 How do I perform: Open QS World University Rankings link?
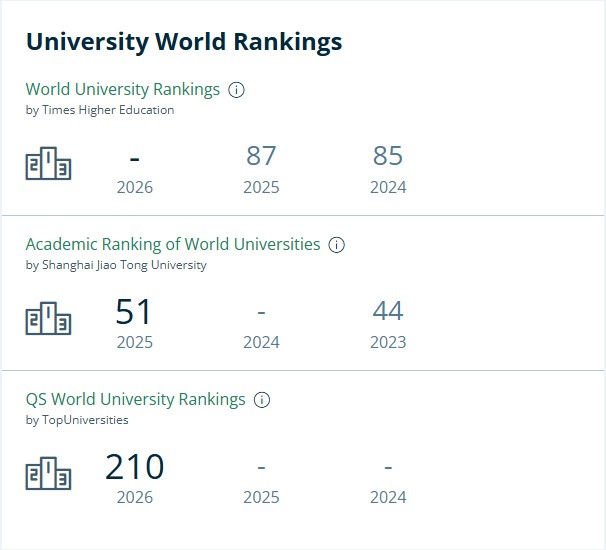(x=135, y=399)
